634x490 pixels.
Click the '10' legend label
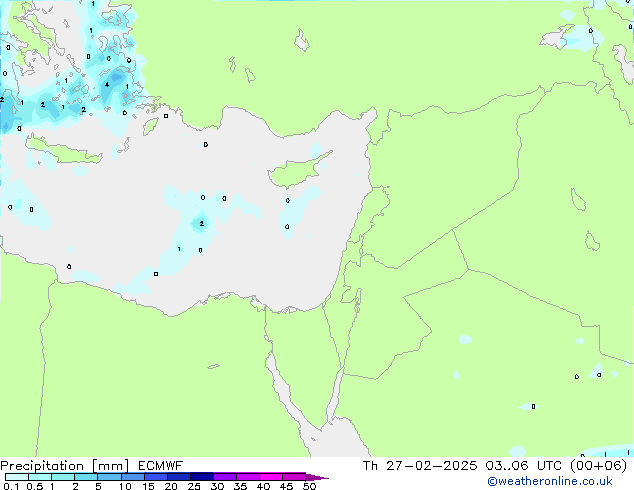125,486
